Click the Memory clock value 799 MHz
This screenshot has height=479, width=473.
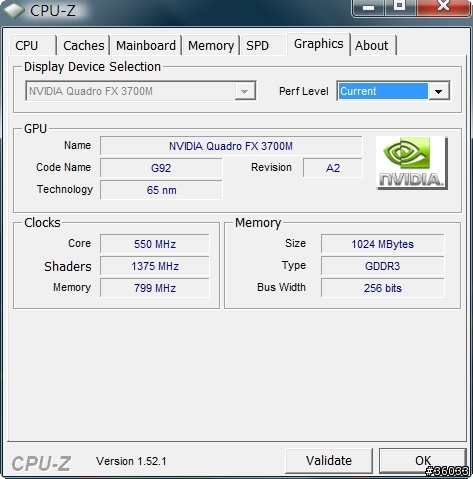pyautogui.click(x=155, y=288)
